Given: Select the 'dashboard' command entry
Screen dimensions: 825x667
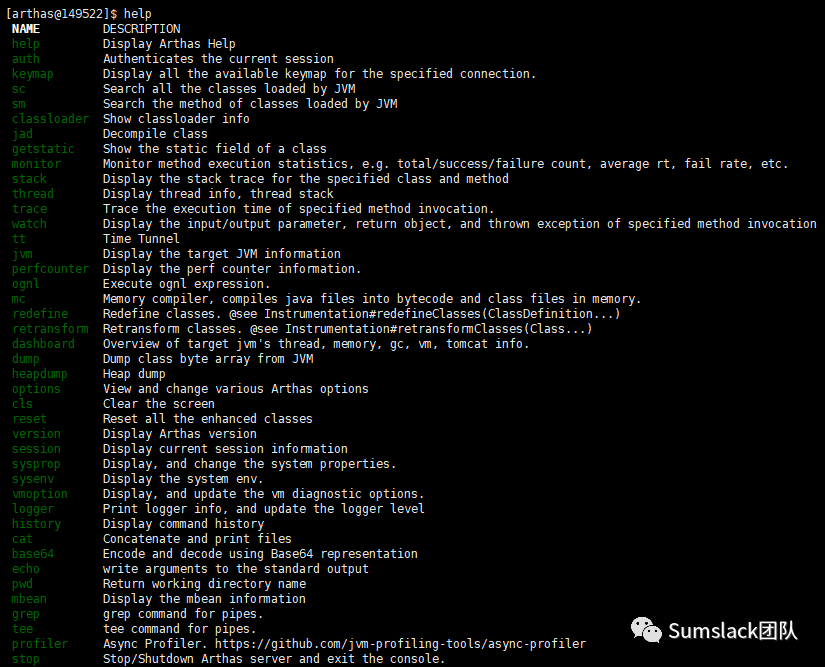Looking at the screenshot, I should tap(43, 343).
